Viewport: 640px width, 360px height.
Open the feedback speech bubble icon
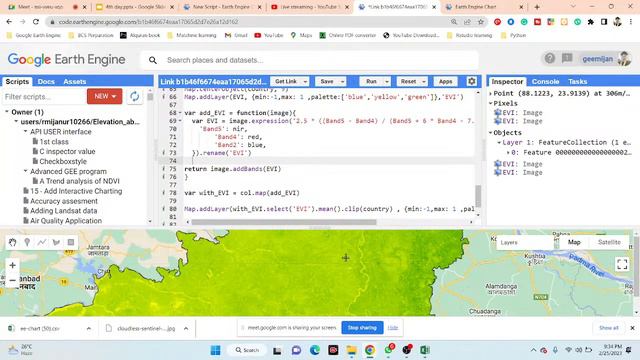coord(567,59)
